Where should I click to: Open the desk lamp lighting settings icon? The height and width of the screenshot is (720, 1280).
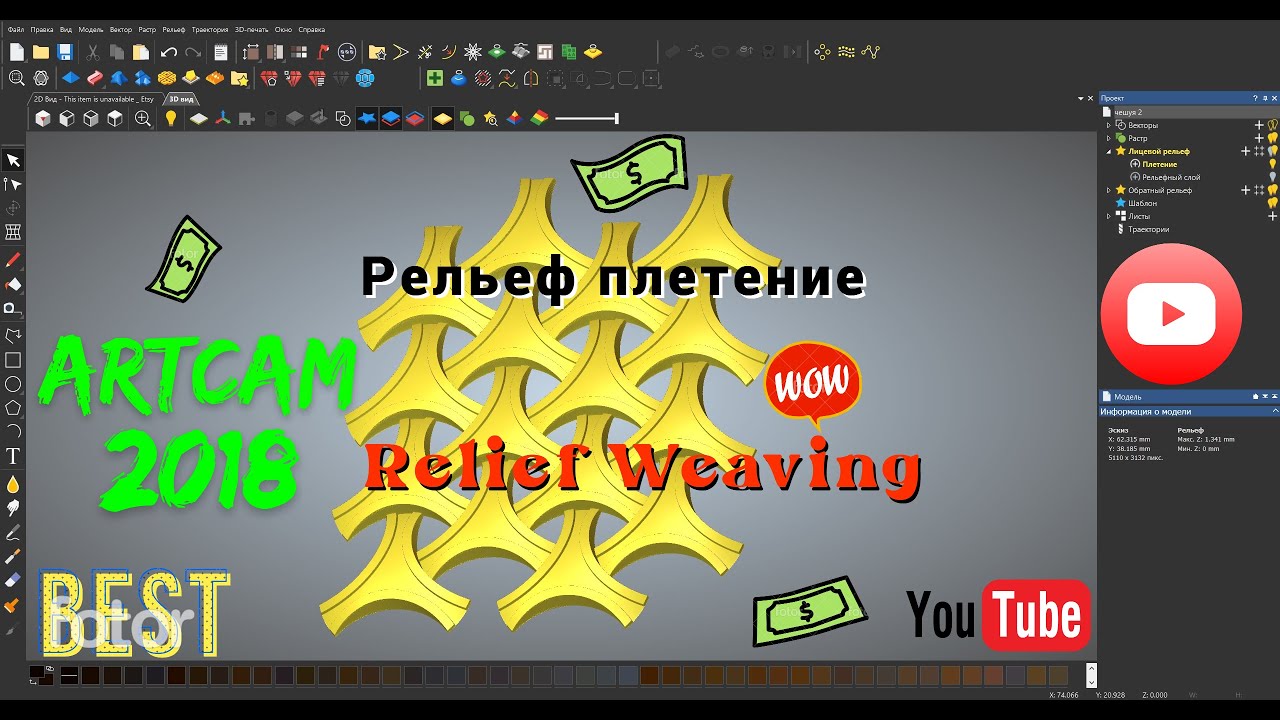pyautogui.click(x=323, y=52)
